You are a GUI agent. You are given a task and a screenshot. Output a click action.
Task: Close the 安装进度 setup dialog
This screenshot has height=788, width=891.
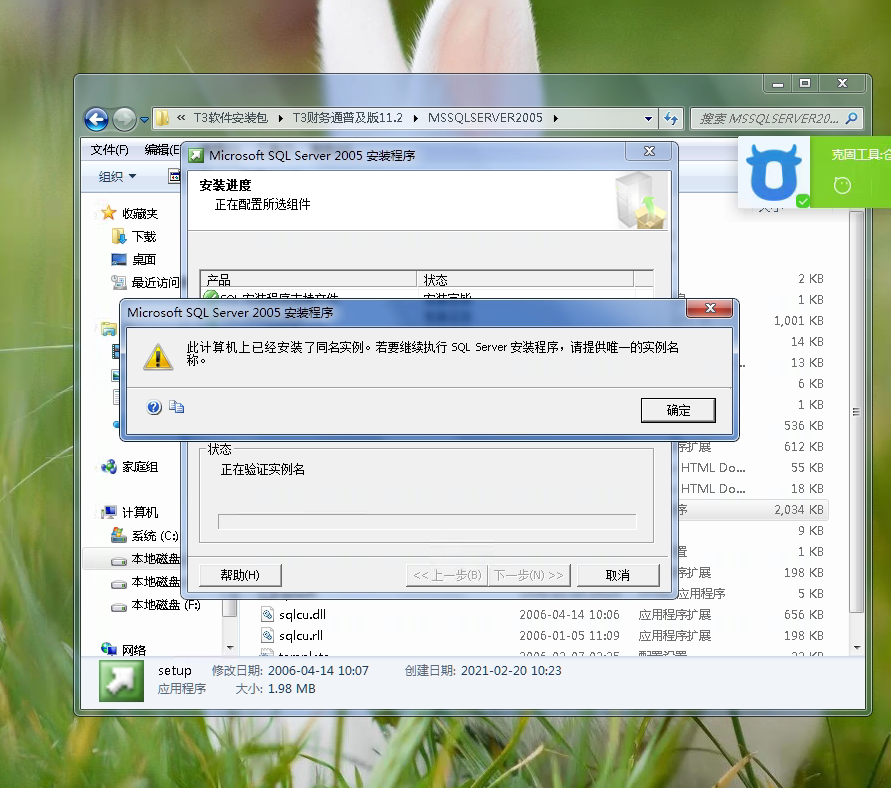649,151
